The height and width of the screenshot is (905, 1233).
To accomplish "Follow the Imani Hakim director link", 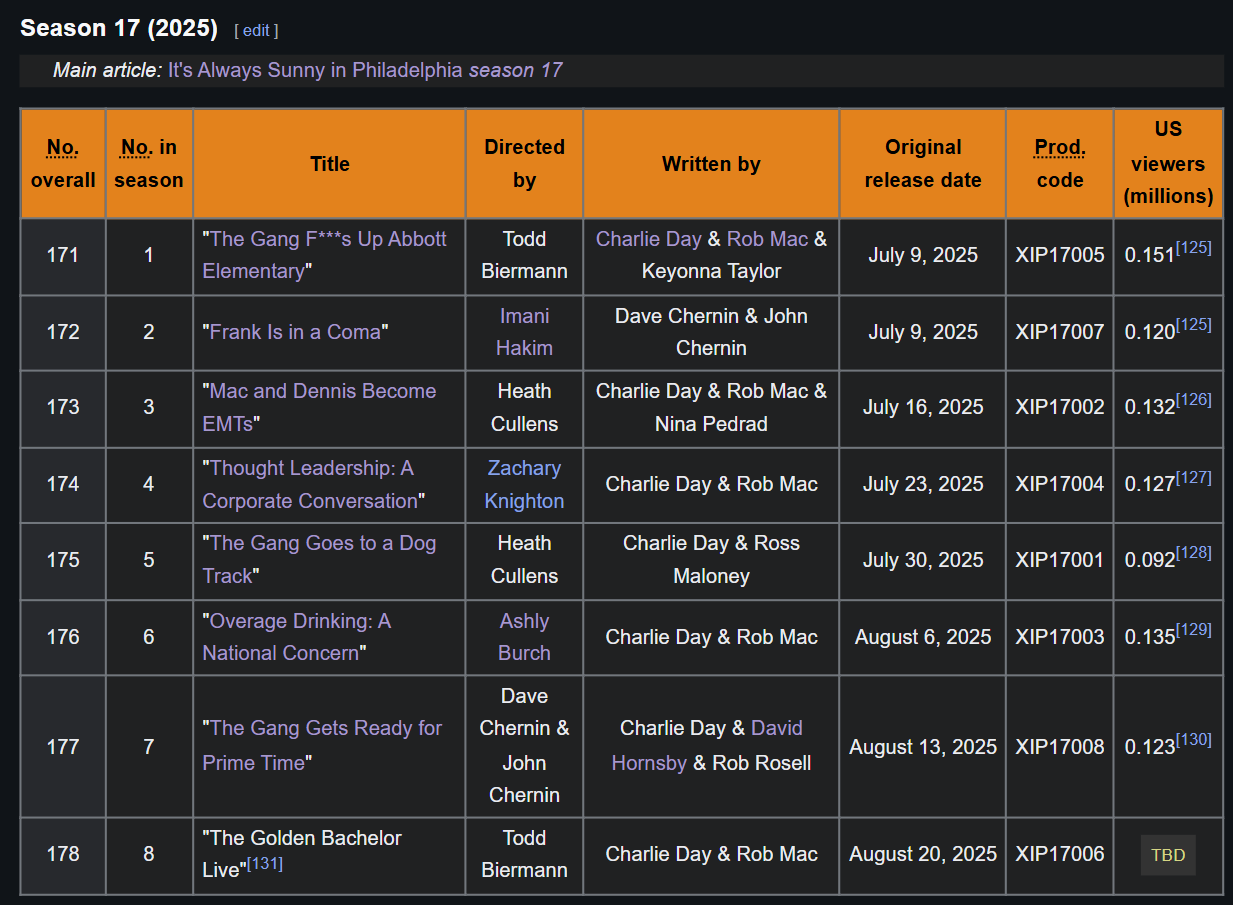I will (525, 332).
